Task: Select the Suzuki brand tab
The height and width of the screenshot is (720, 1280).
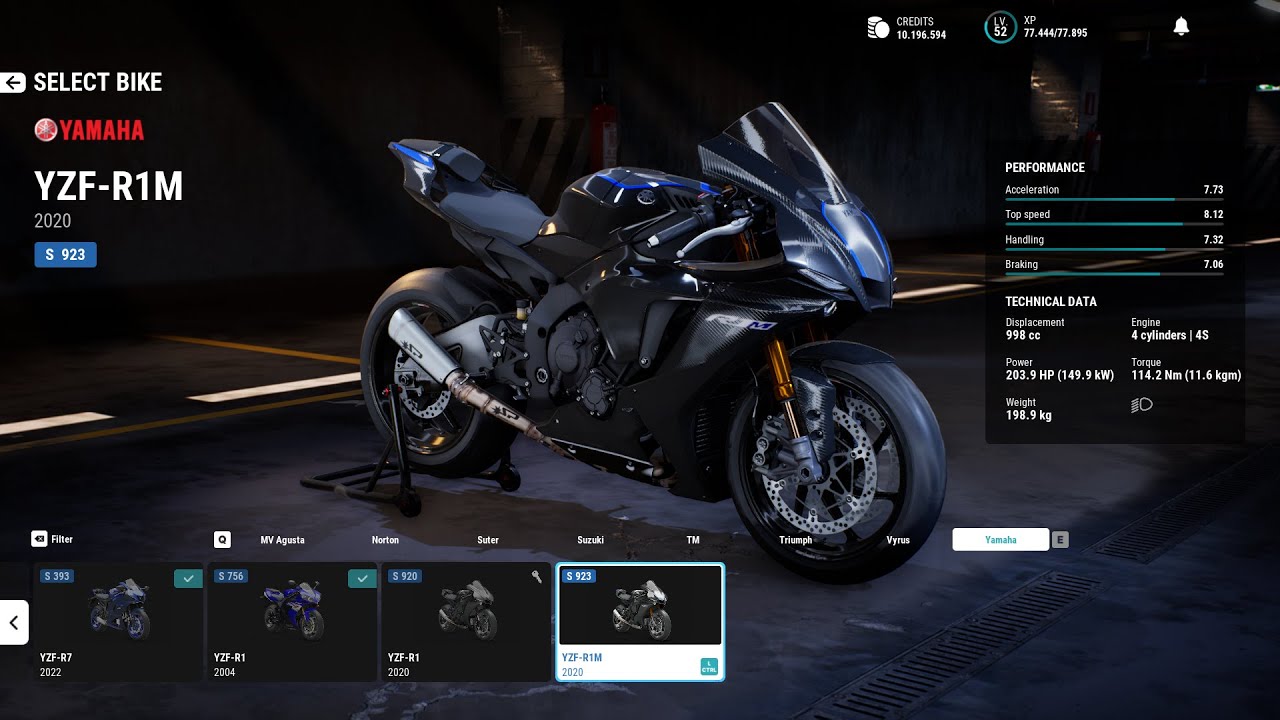Action: tap(590, 540)
